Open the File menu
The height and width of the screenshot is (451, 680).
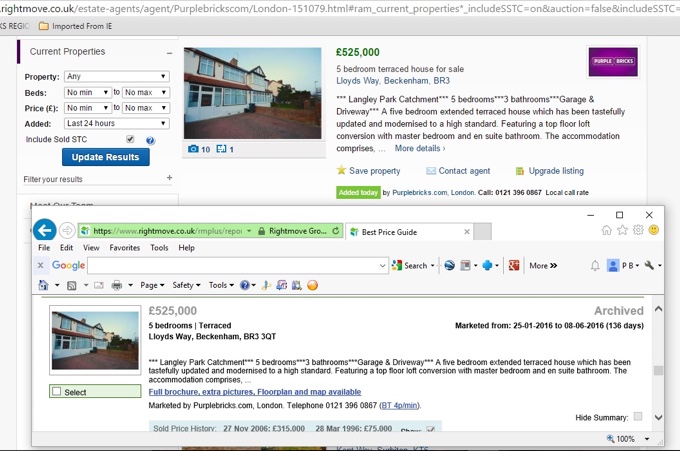point(44,248)
